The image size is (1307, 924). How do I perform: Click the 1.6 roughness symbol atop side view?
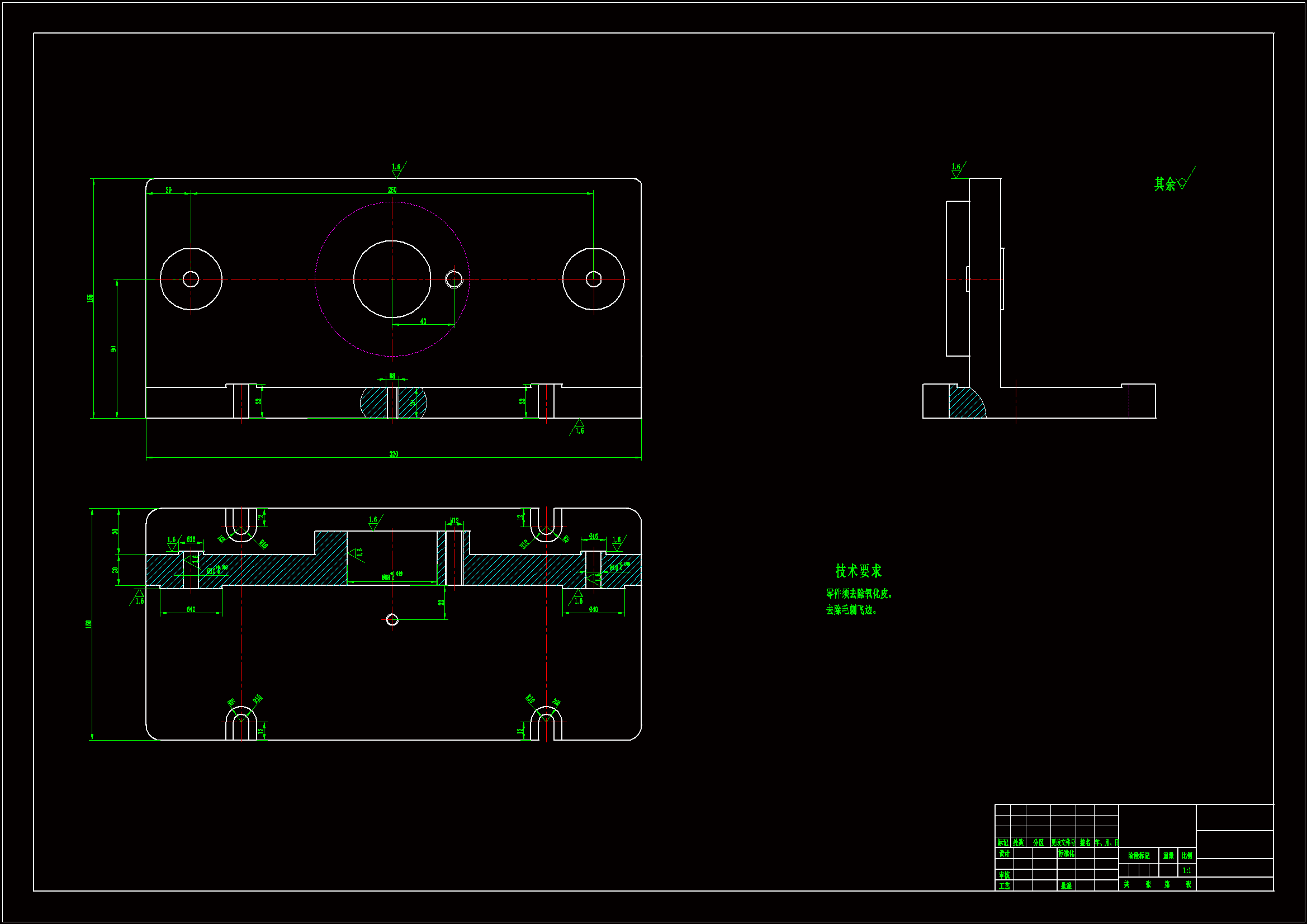pos(957,170)
